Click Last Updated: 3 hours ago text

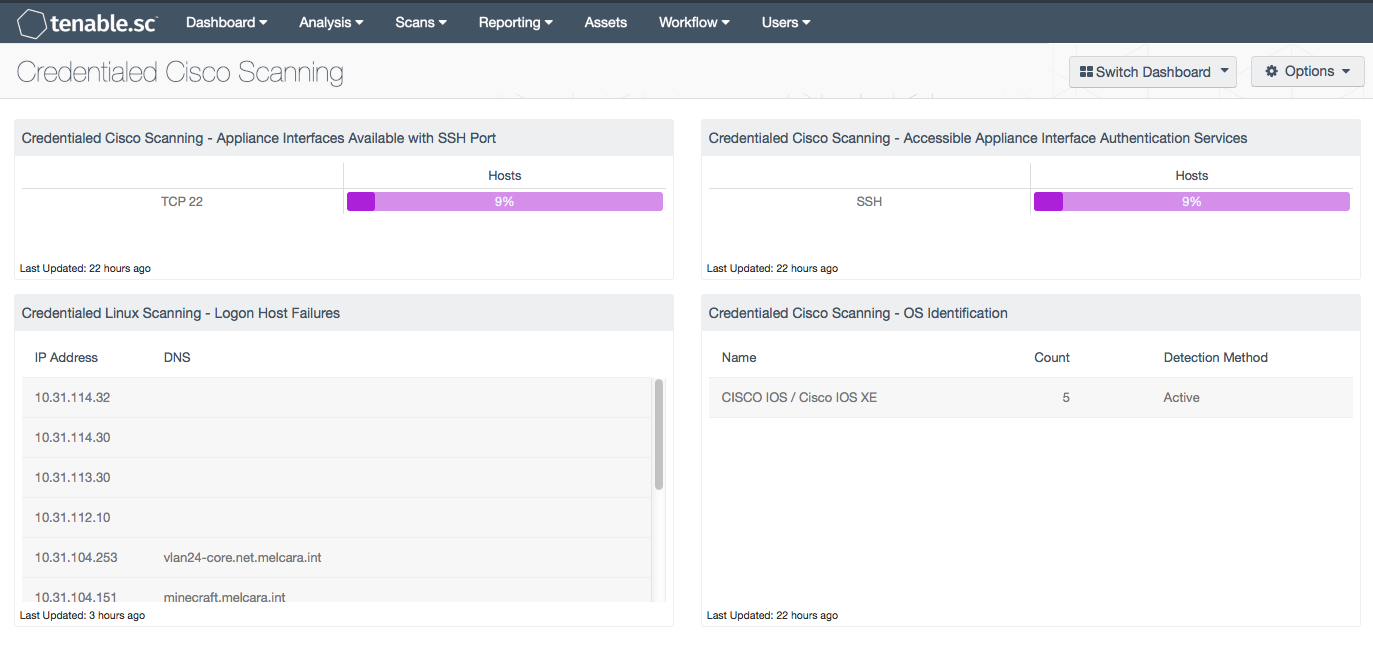tap(83, 616)
